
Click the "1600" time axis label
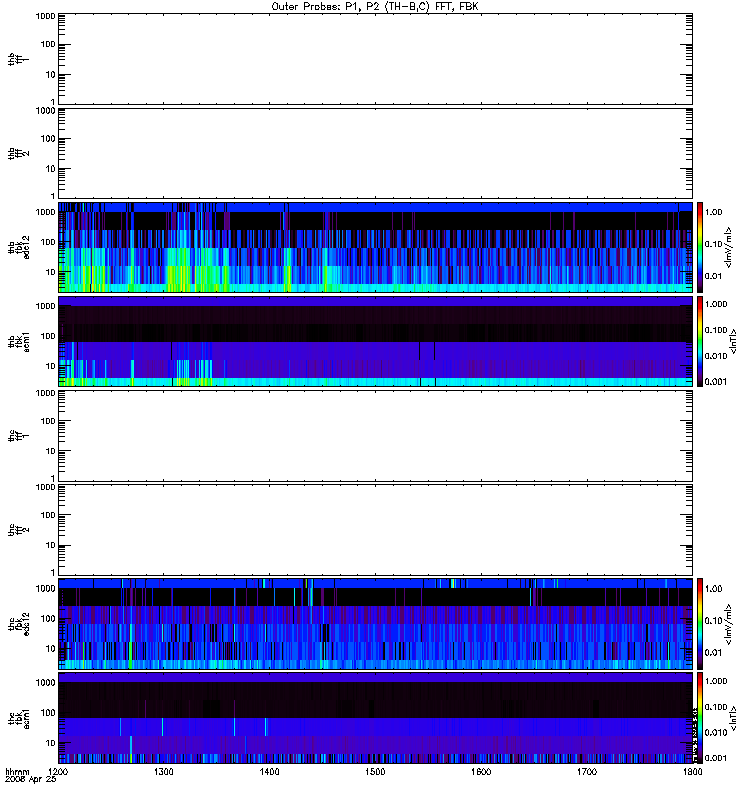481,771
